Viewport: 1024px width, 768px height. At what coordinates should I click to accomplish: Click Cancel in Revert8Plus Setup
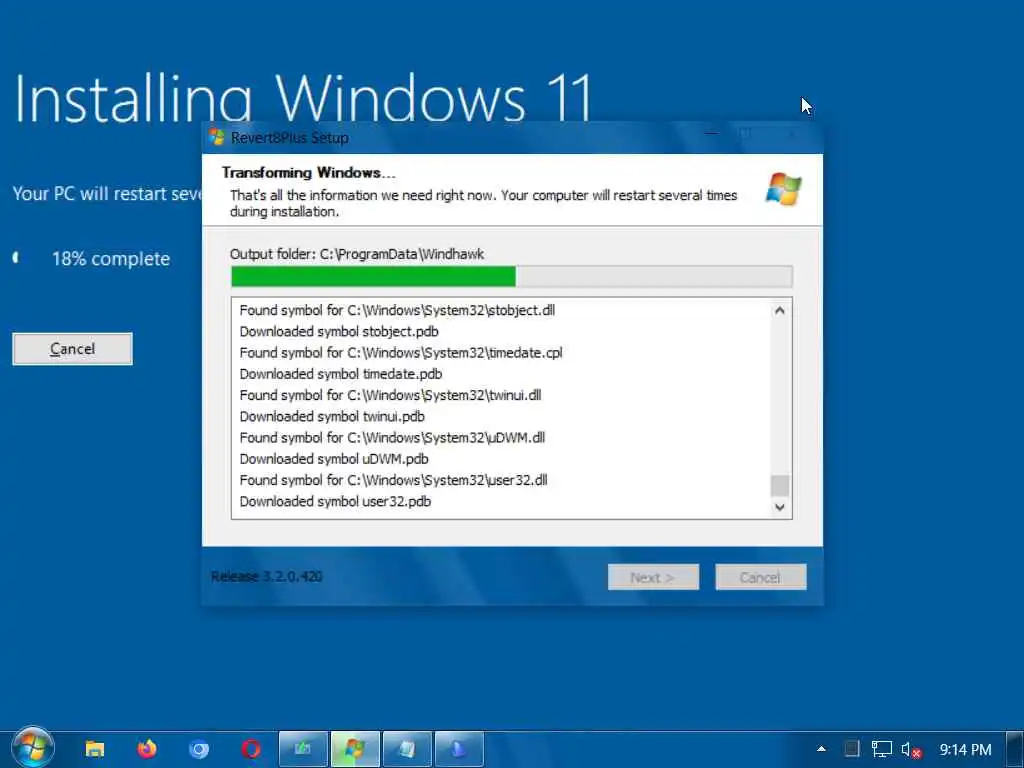(761, 577)
